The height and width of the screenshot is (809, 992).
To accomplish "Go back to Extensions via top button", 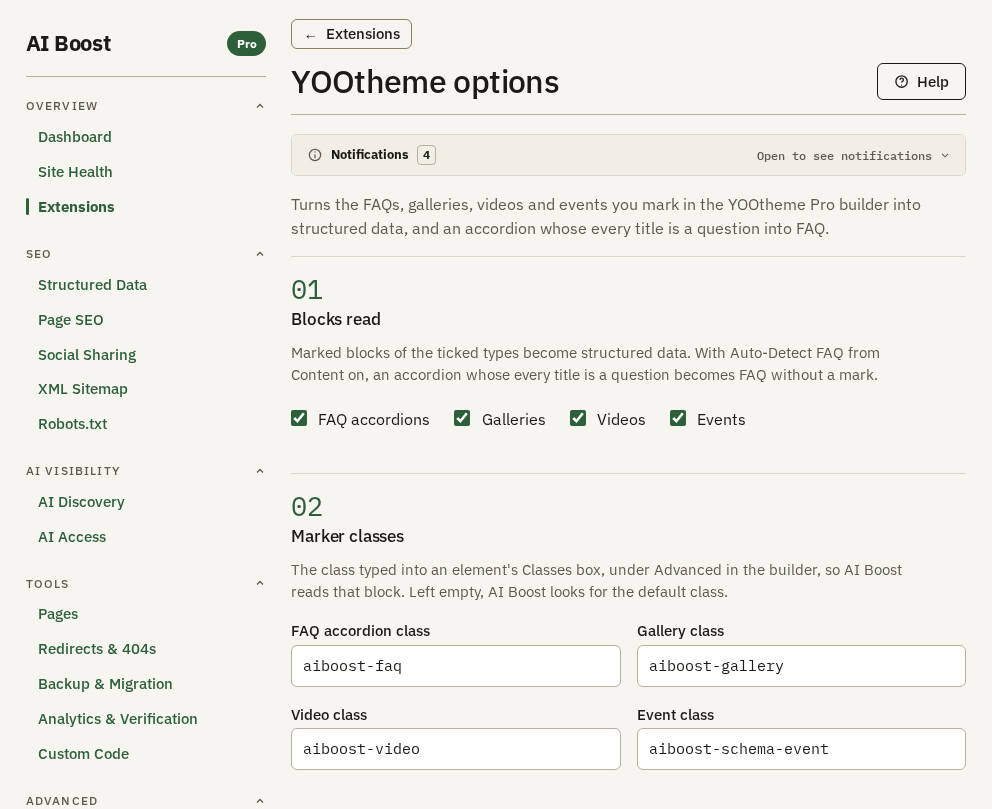I will pos(351,34).
